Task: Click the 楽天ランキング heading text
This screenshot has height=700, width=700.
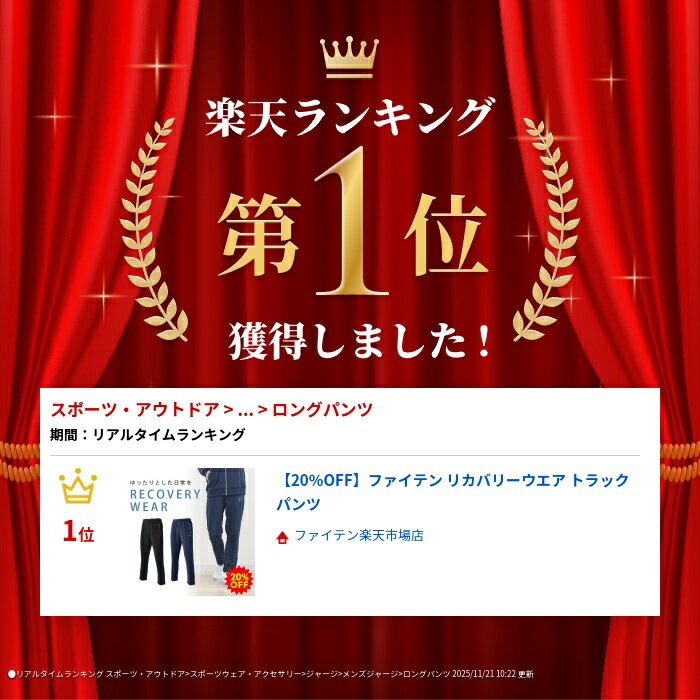Action: click(x=350, y=117)
